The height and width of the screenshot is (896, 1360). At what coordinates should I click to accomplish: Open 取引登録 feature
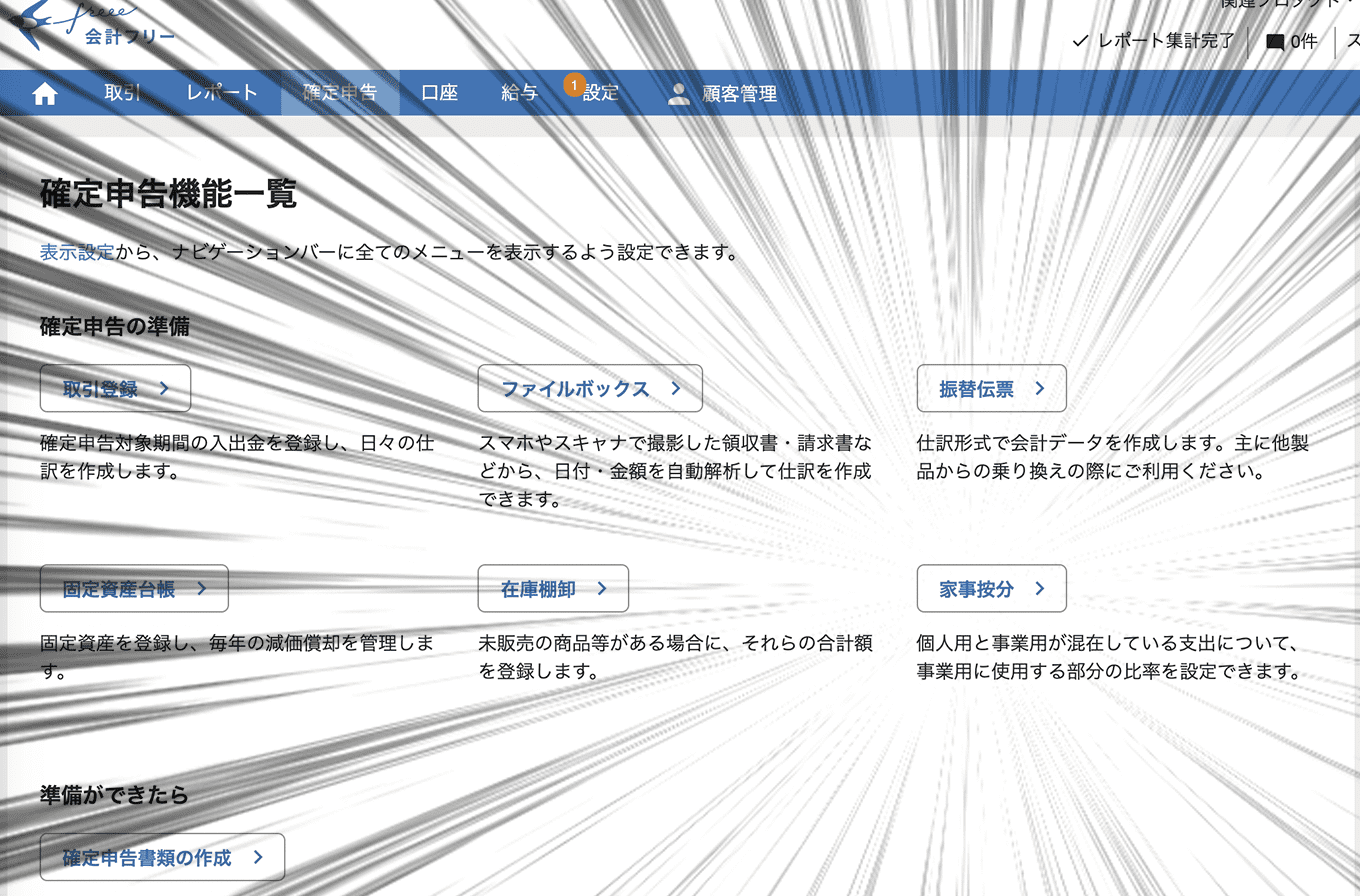(115, 389)
